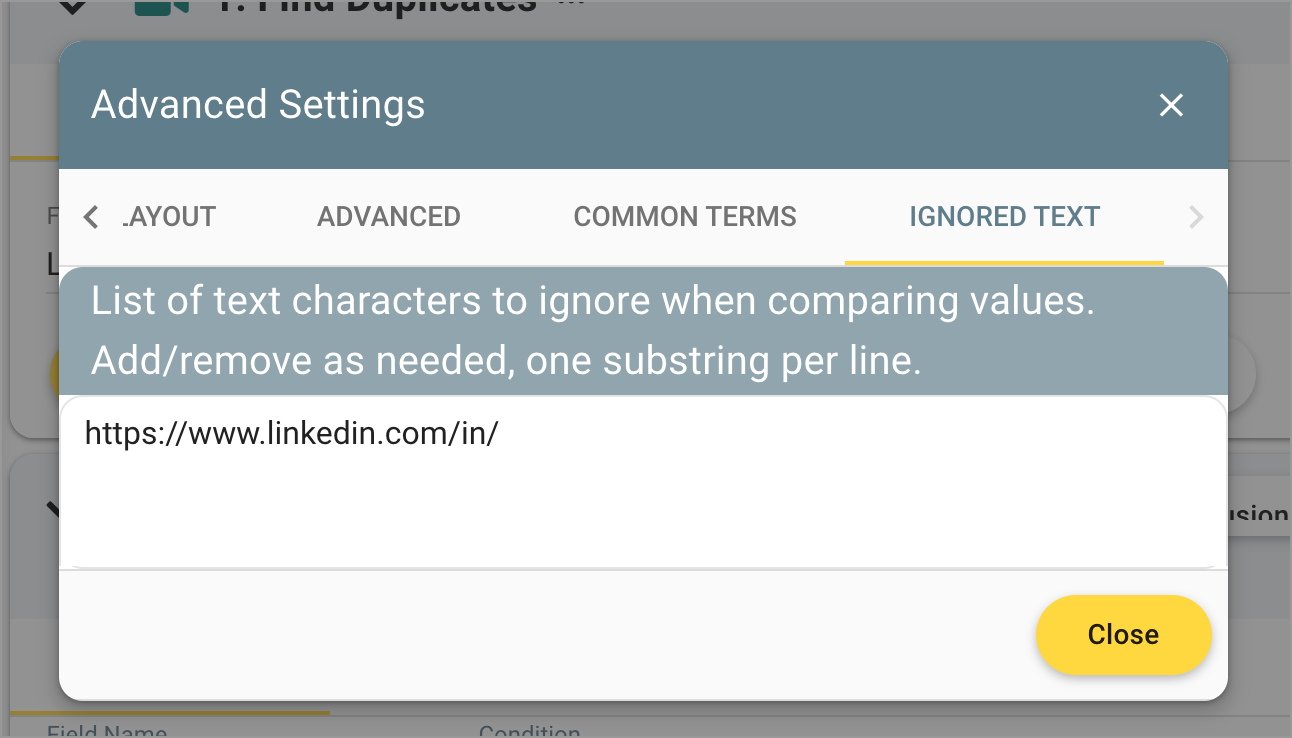Click the yellow Close button
Viewport: 1292px width, 738px height.
point(1123,634)
